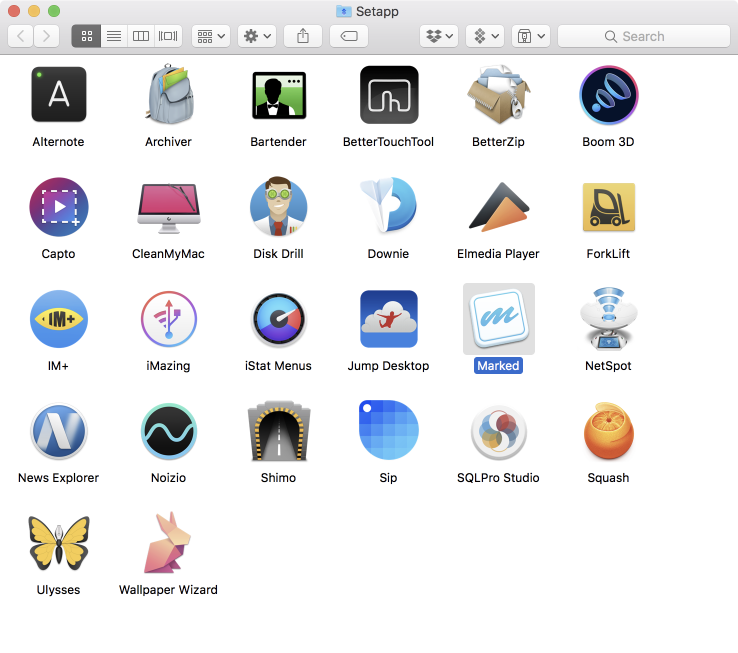Select the iStat Menus icon
Screen dimensions: 738x653
278,320
